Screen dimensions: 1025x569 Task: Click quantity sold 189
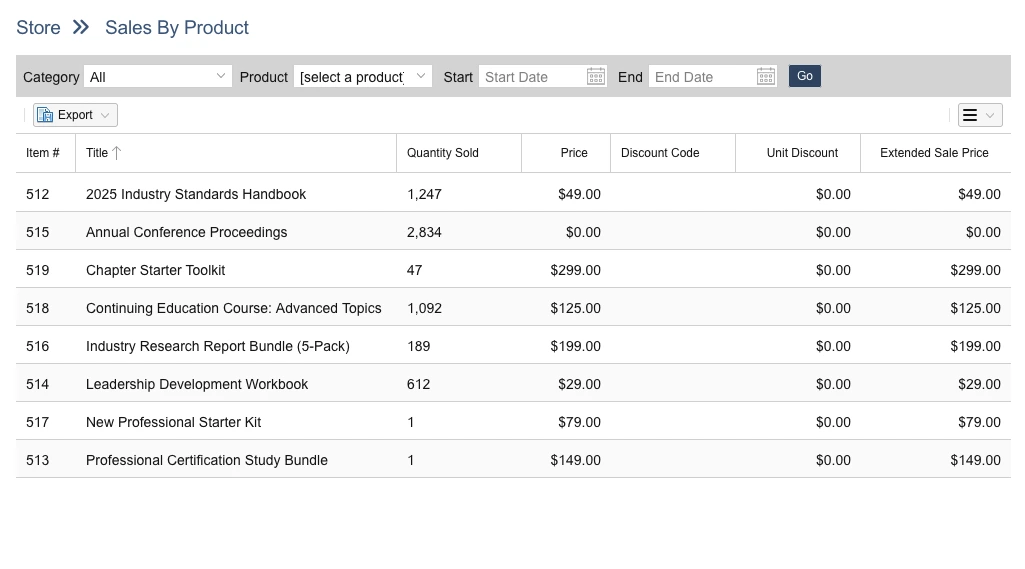click(x=418, y=346)
